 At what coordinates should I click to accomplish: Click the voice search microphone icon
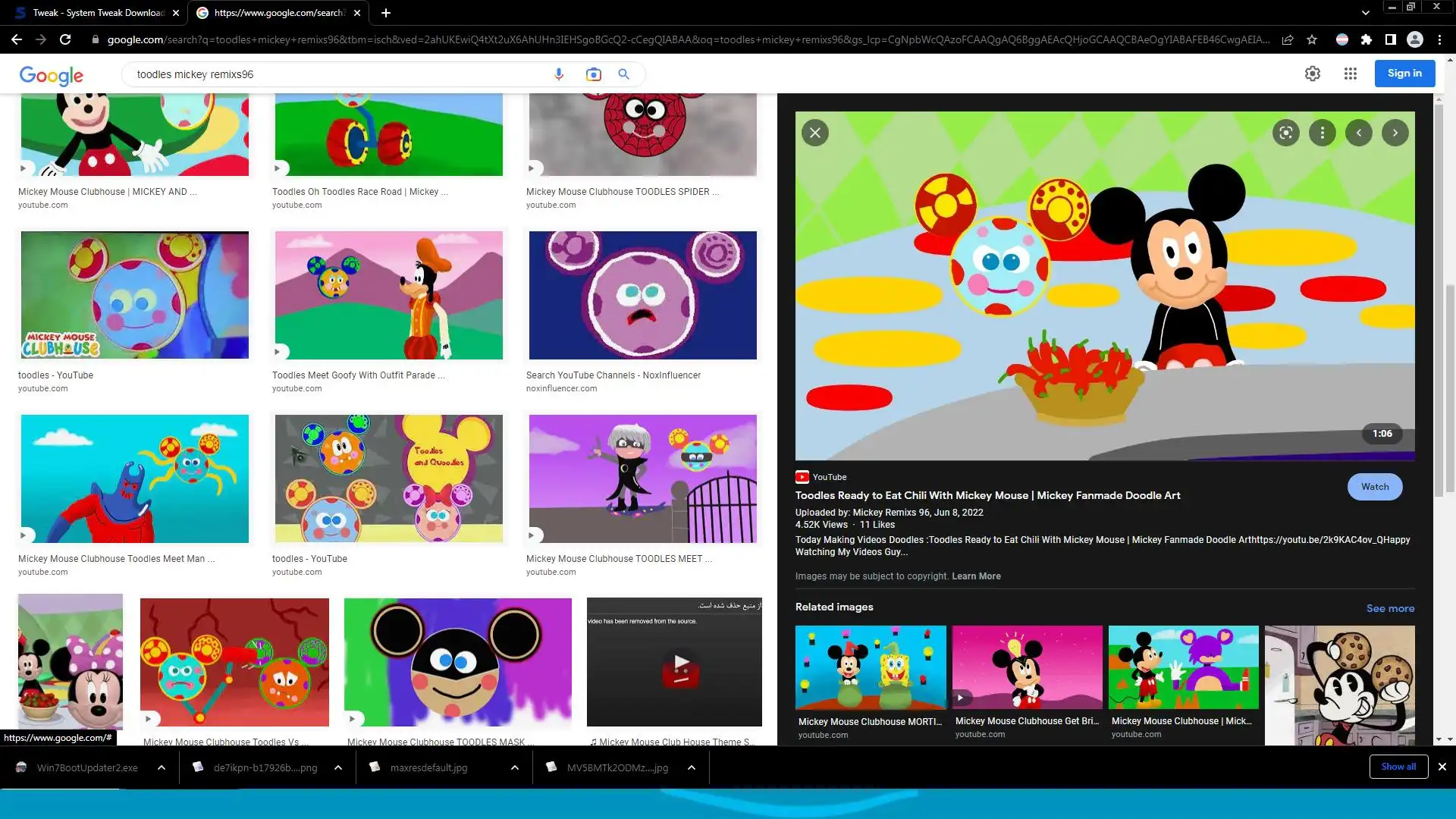tap(559, 74)
